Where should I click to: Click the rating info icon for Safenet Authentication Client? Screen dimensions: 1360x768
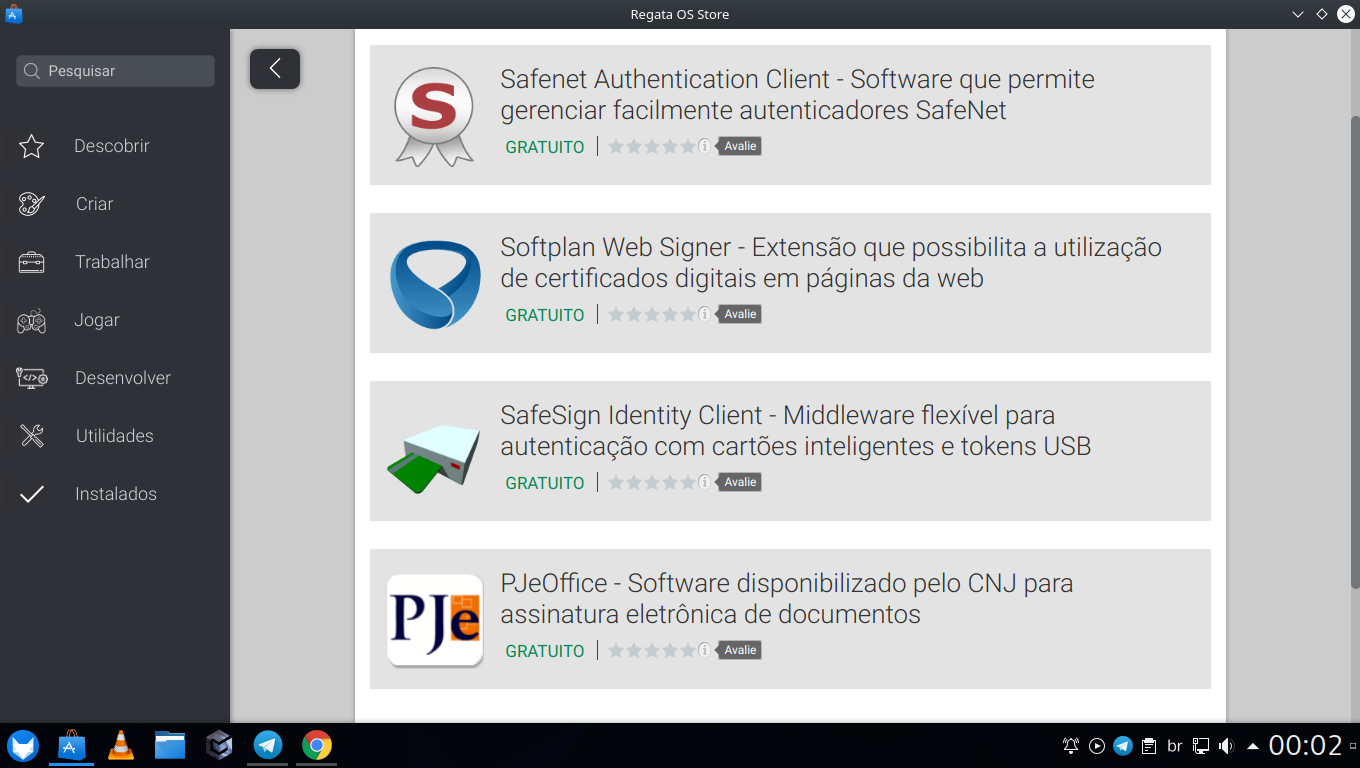tap(703, 146)
